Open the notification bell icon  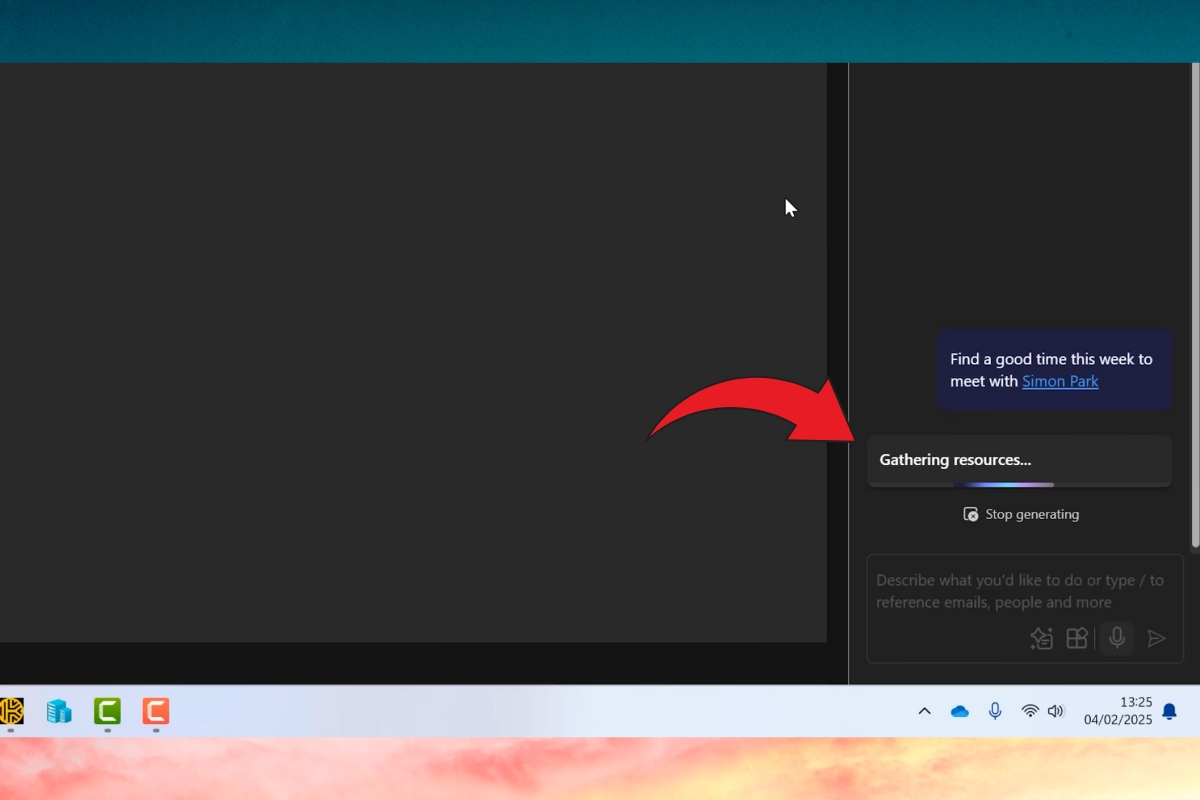point(1169,711)
